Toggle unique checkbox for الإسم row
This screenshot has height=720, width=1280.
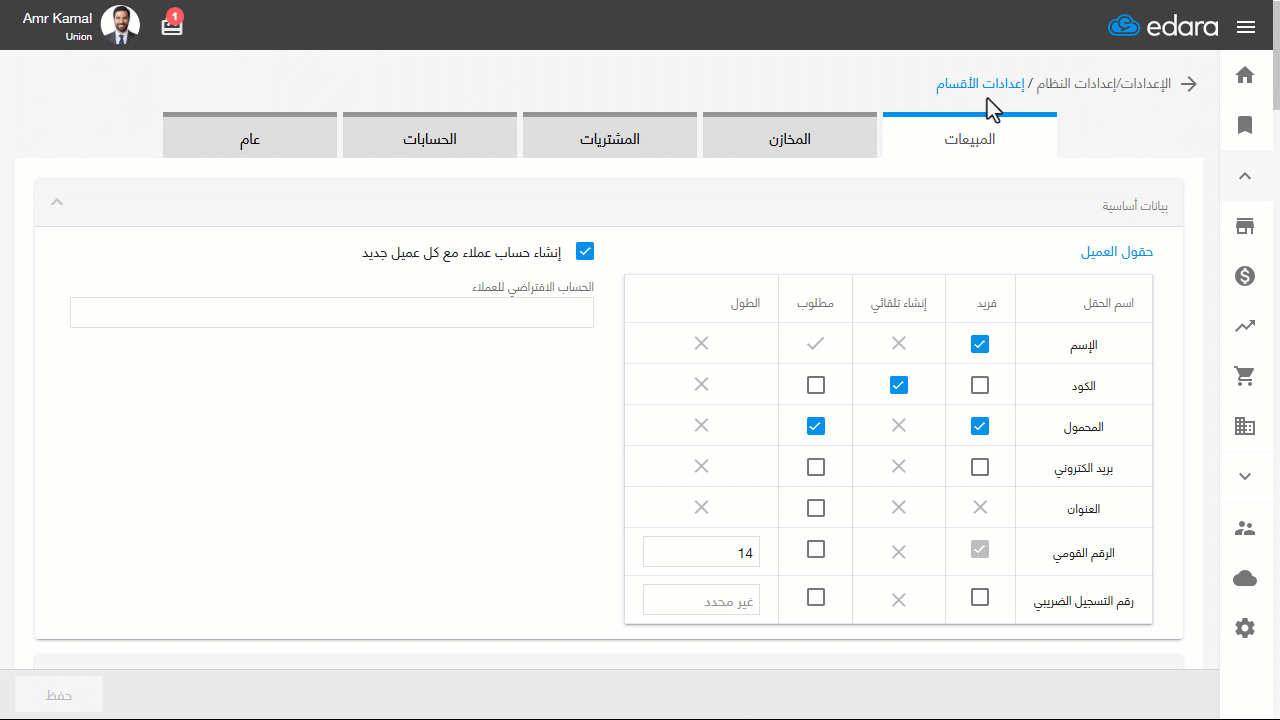[980, 344]
